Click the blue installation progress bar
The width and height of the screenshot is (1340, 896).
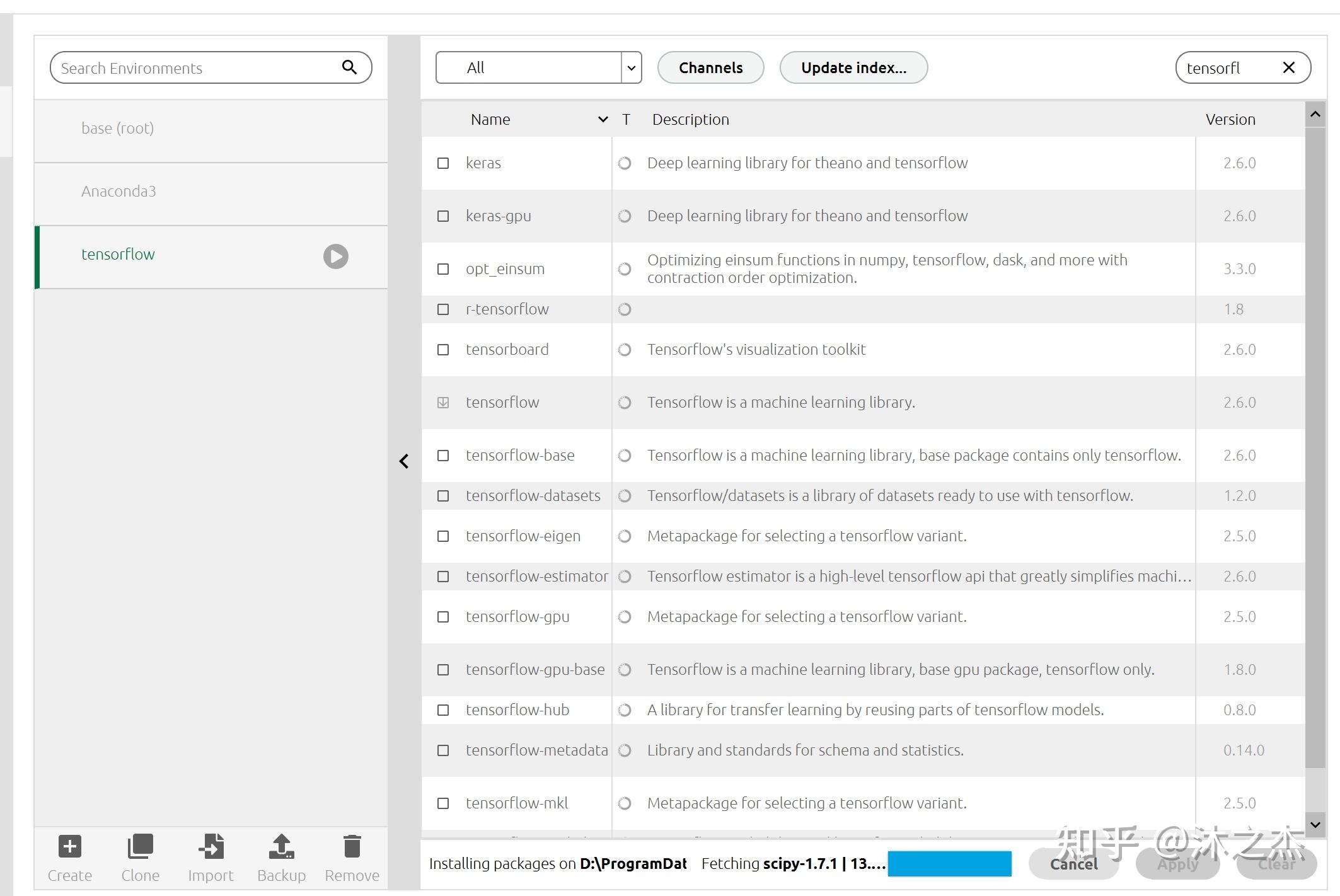[949, 863]
